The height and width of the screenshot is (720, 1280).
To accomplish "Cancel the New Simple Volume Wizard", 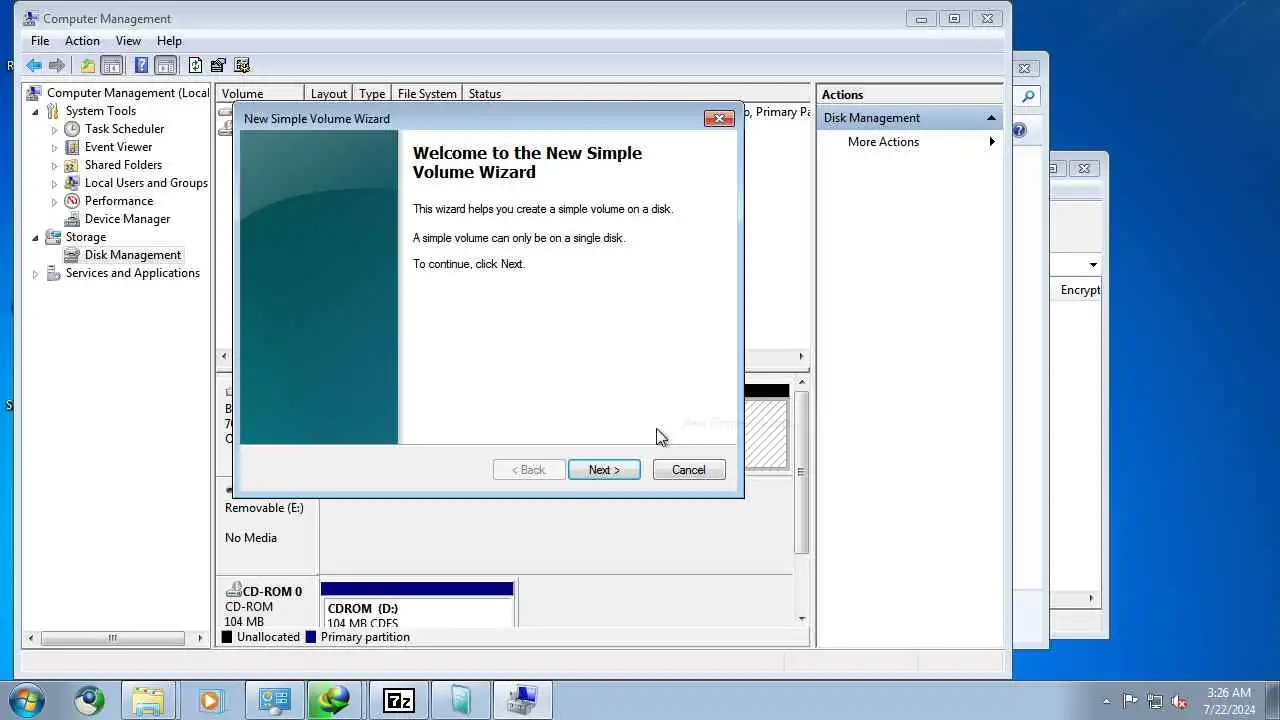I will click(x=688, y=470).
